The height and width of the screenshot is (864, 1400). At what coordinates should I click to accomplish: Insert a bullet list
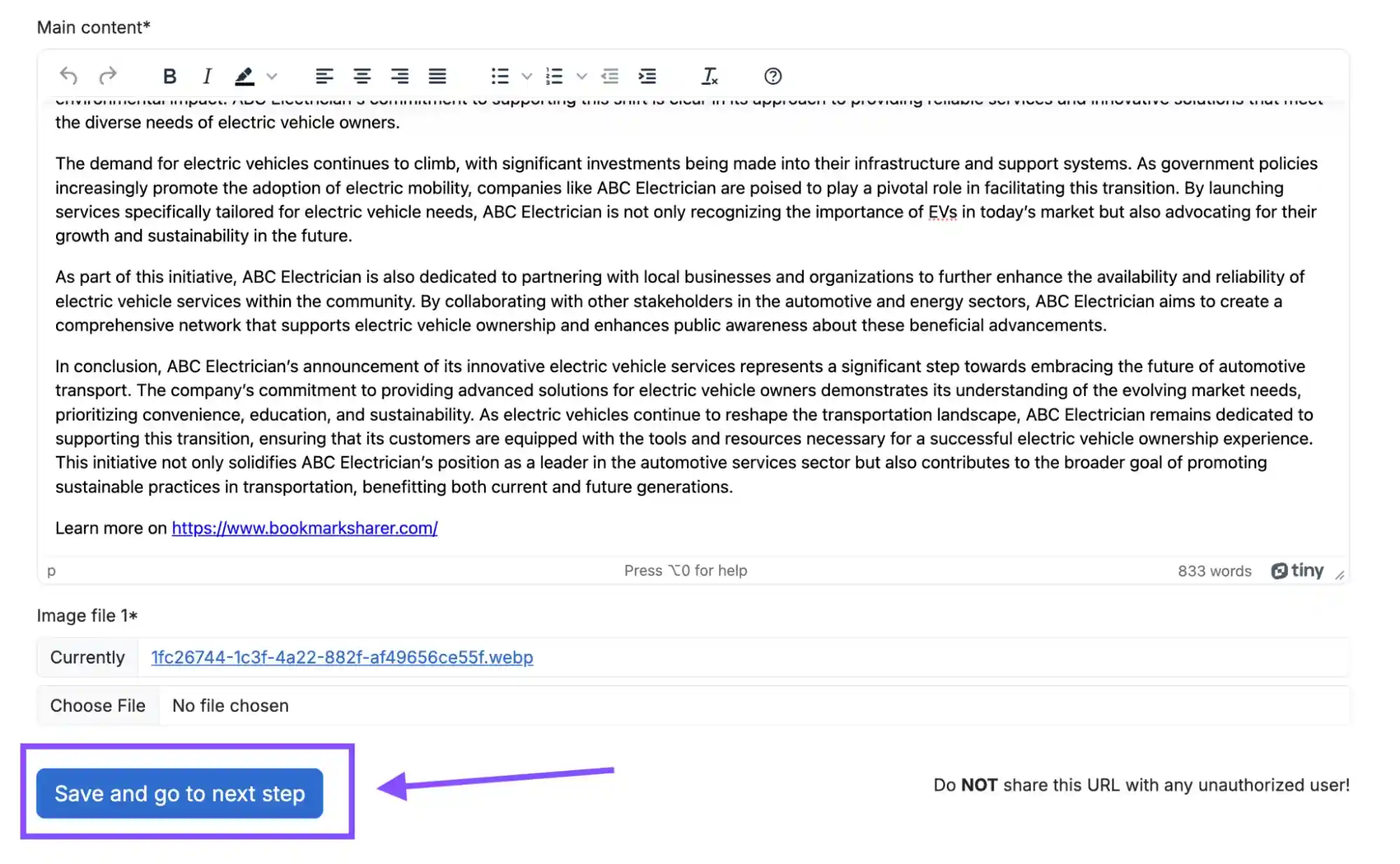point(500,76)
